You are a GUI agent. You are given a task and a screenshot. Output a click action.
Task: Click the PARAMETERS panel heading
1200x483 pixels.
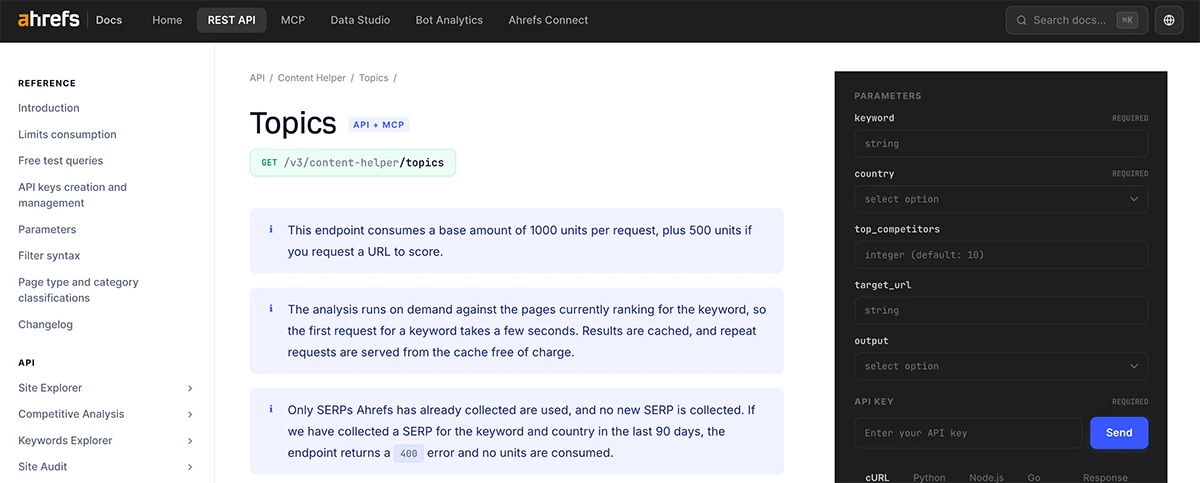[888, 96]
